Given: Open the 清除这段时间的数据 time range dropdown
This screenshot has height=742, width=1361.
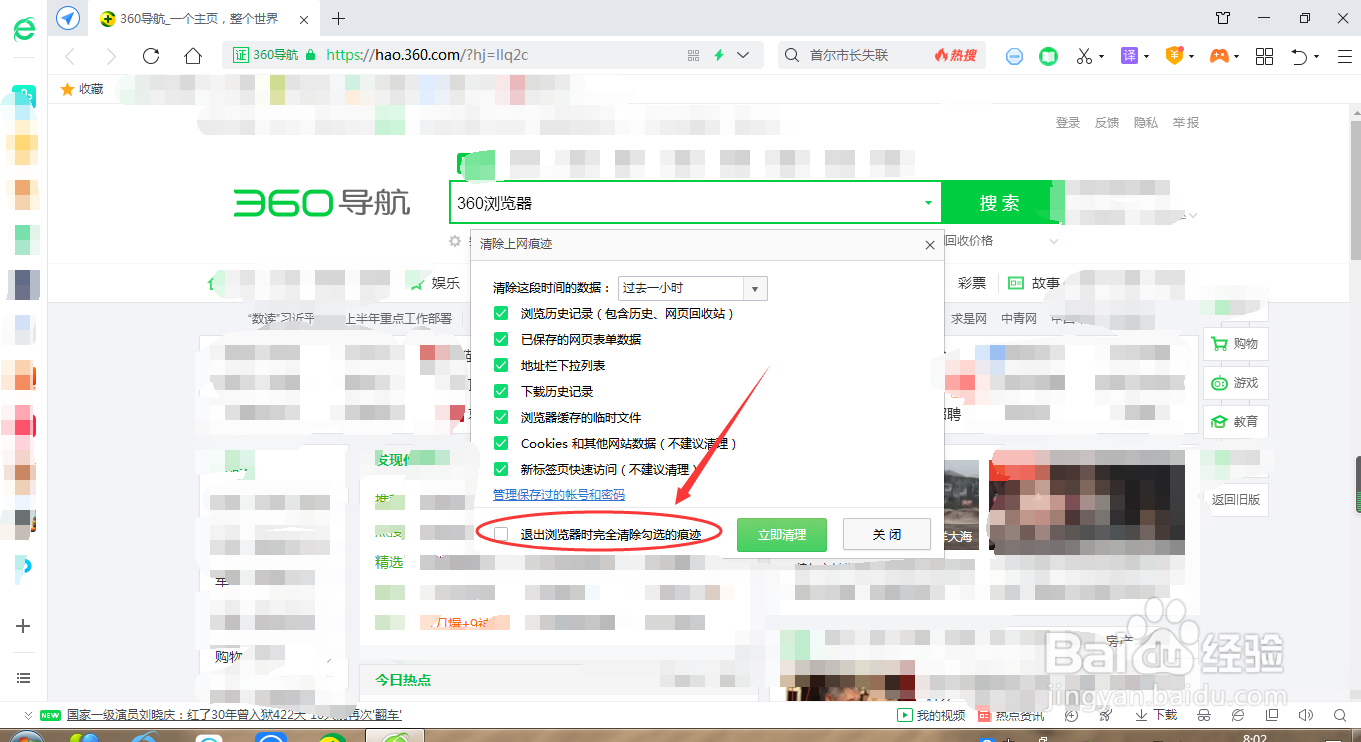Looking at the screenshot, I should tap(693, 288).
